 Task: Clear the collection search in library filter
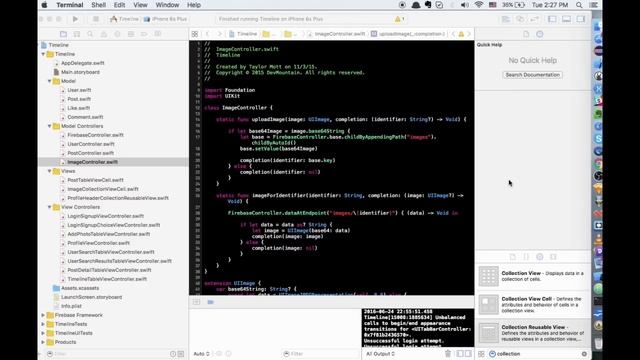pos(584,354)
